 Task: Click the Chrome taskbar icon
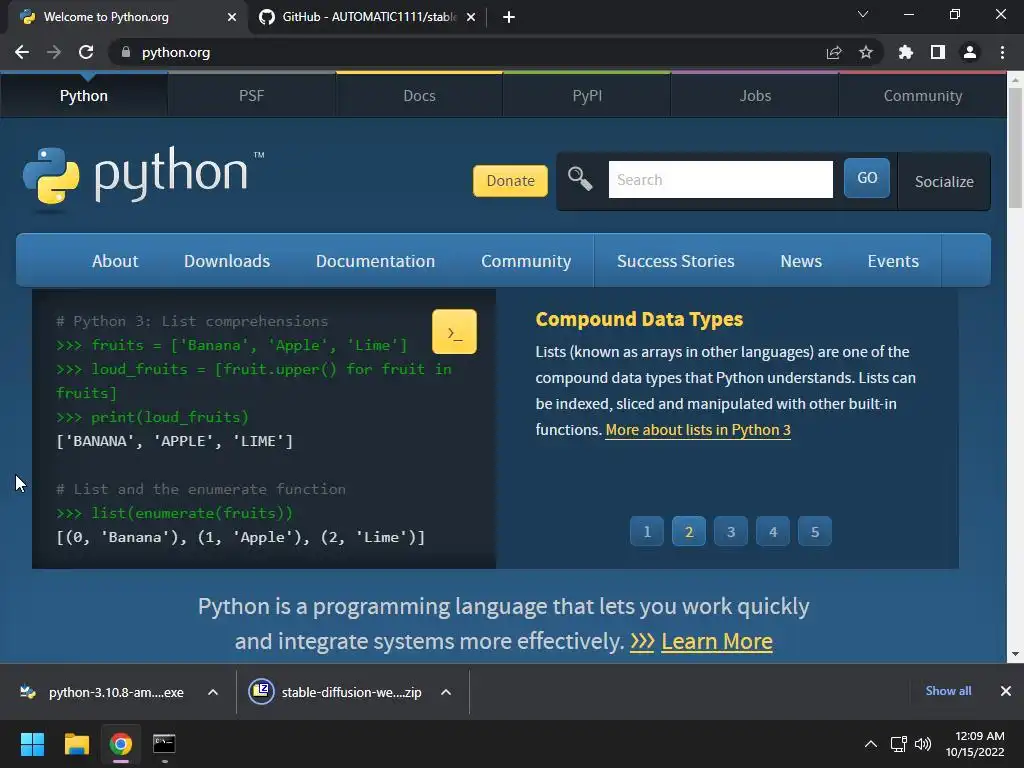tap(120, 744)
